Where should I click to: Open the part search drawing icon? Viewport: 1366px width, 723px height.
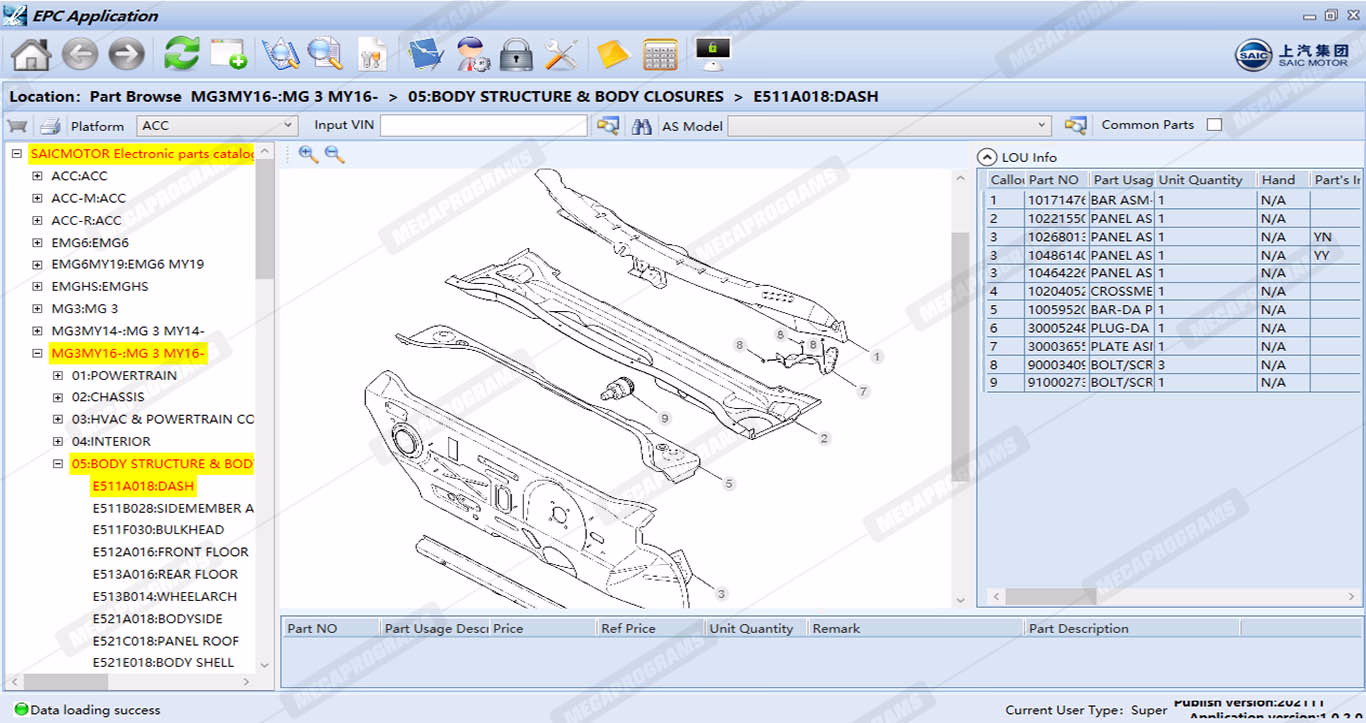[281, 54]
